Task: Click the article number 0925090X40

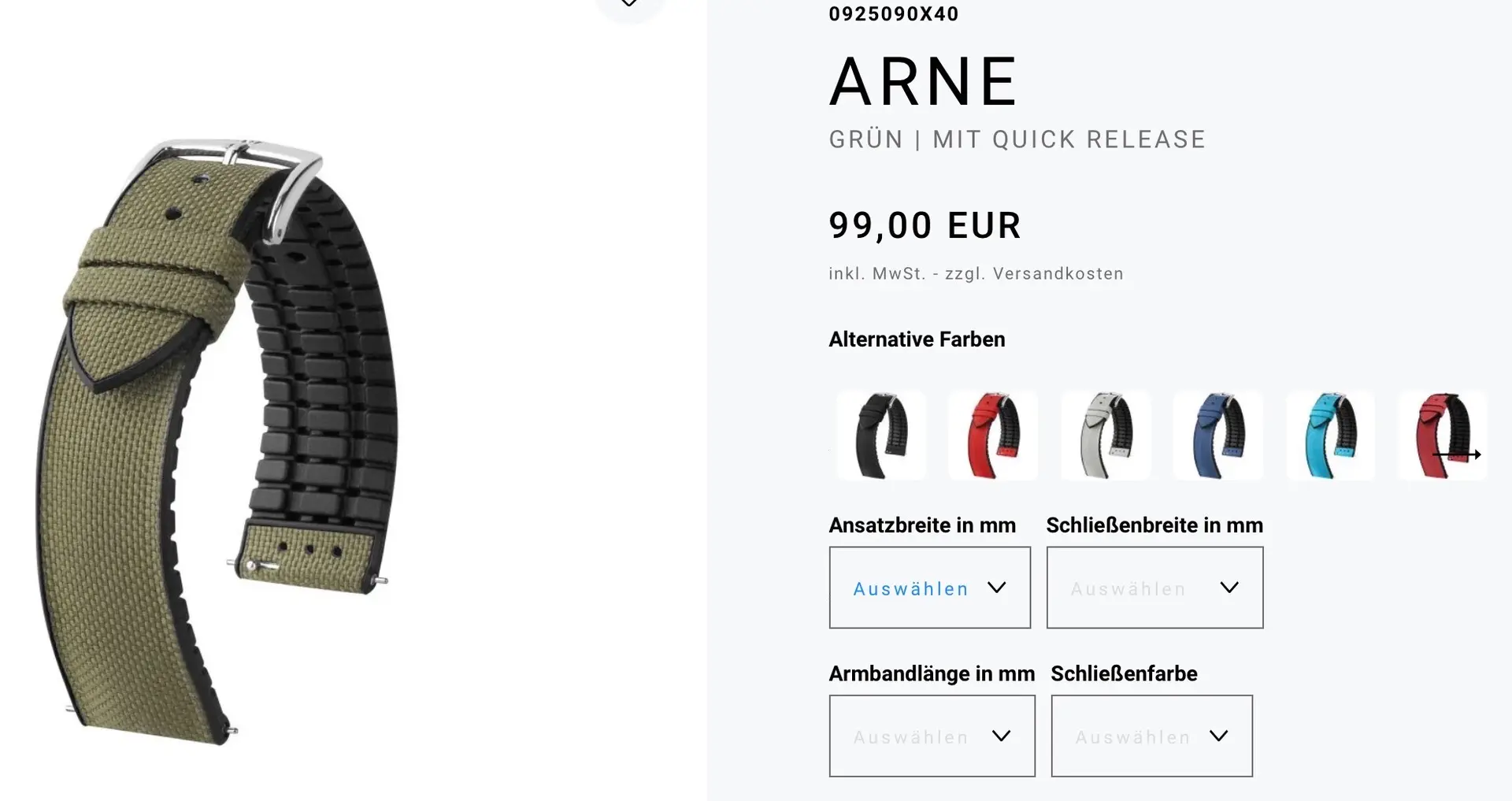Action: point(894,14)
